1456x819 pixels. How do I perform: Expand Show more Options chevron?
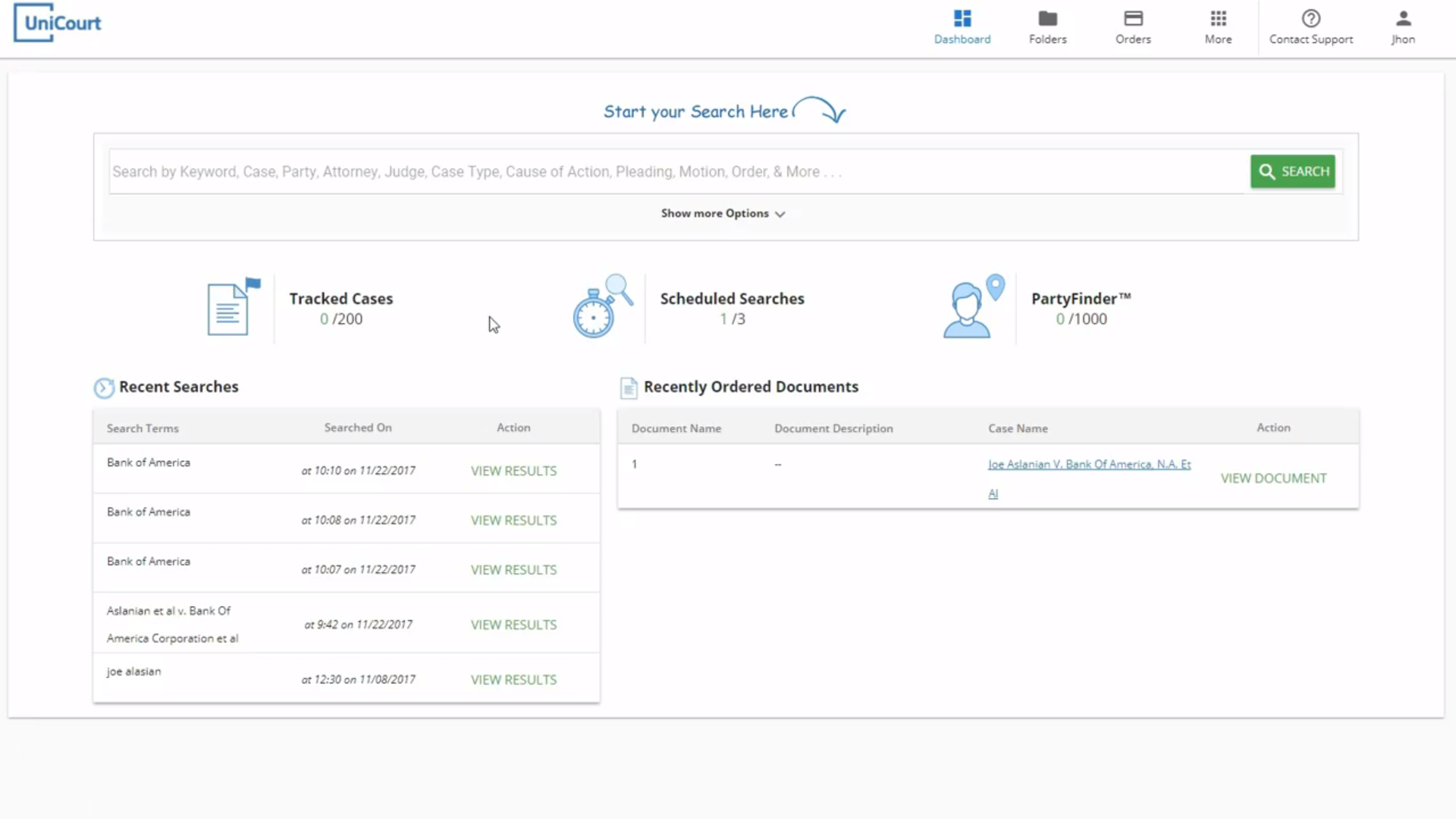coord(780,214)
